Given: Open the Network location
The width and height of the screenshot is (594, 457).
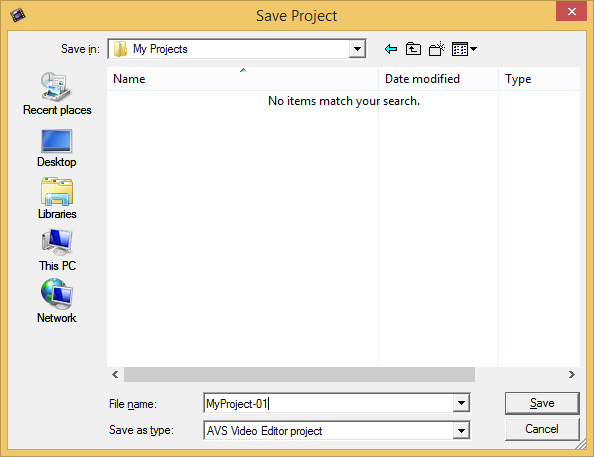Looking at the screenshot, I should click(57, 301).
